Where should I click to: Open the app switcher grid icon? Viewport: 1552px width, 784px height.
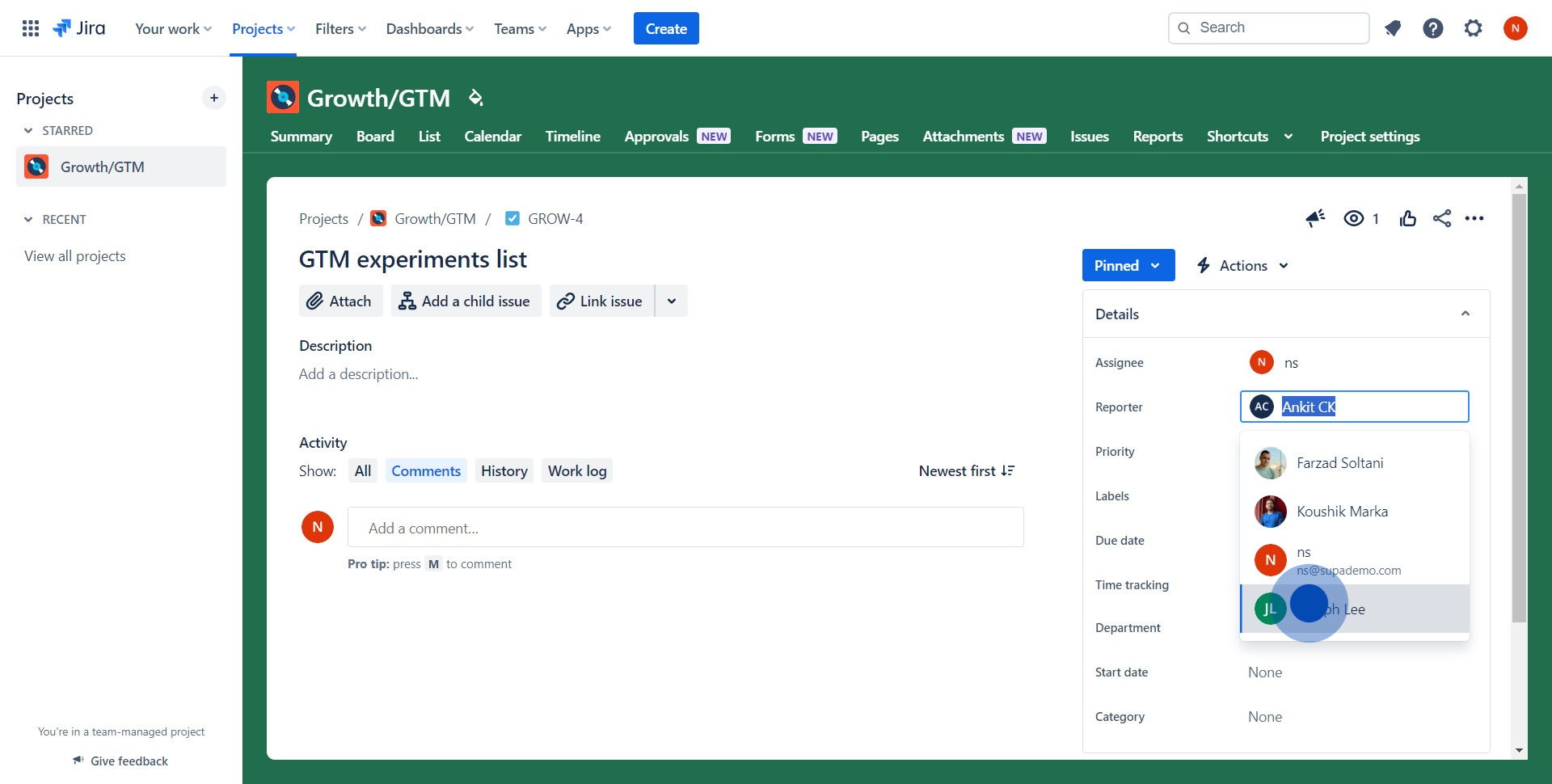(31, 28)
